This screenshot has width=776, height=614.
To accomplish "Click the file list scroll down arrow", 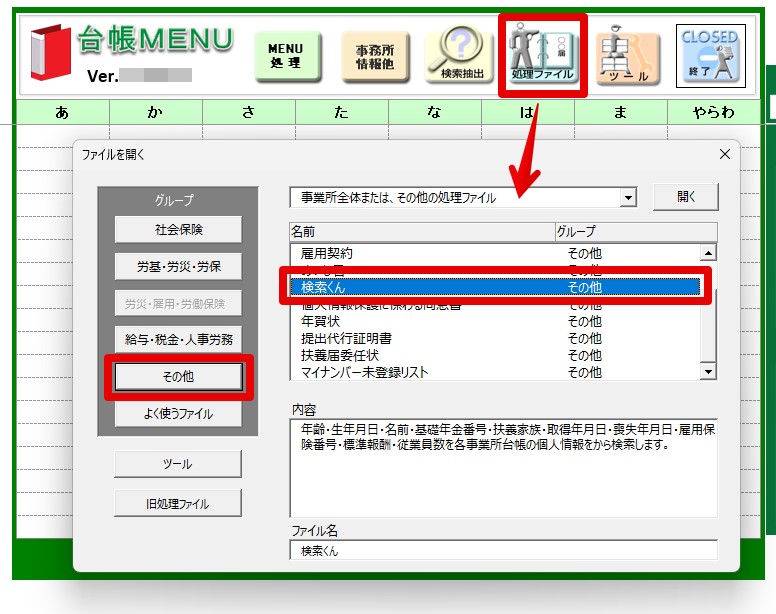I will pyautogui.click(x=708, y=372).
